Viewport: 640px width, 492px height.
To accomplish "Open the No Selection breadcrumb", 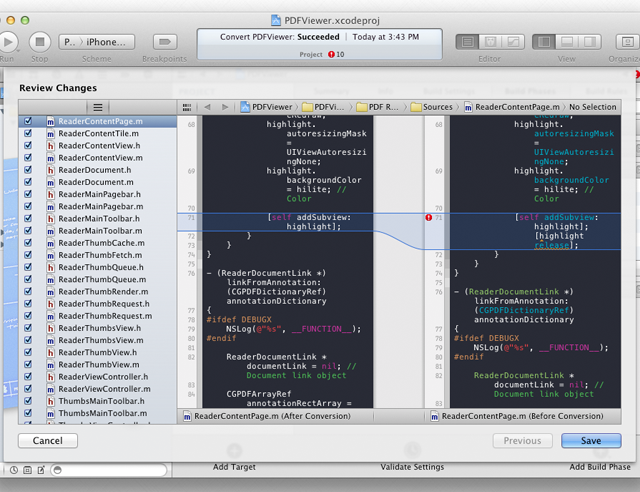I will click(x=593, y=107).
